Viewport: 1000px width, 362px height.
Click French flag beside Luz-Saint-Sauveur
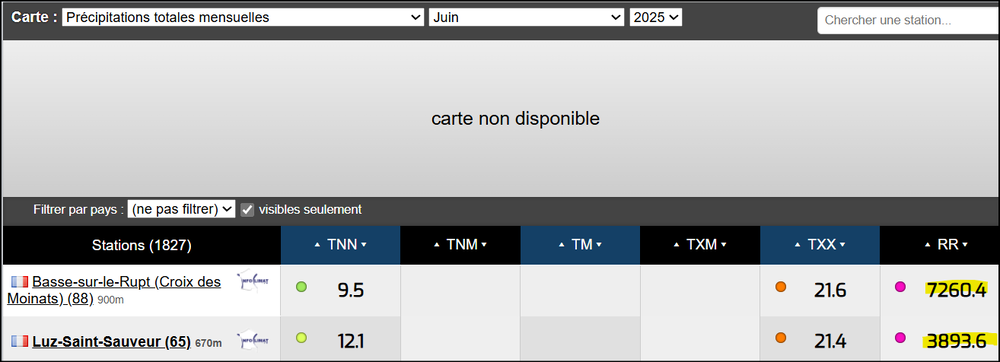click(x=20, y=342)
